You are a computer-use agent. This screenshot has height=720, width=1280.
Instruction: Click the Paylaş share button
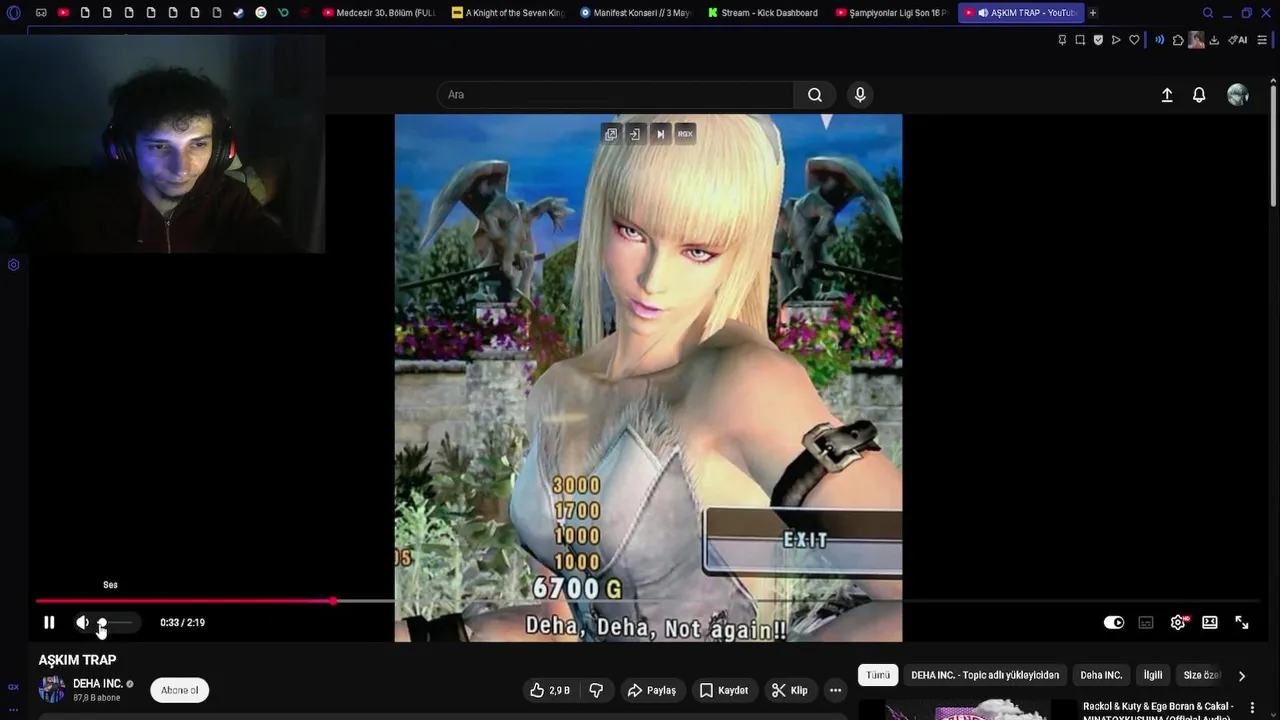click(x=651, y=690)
